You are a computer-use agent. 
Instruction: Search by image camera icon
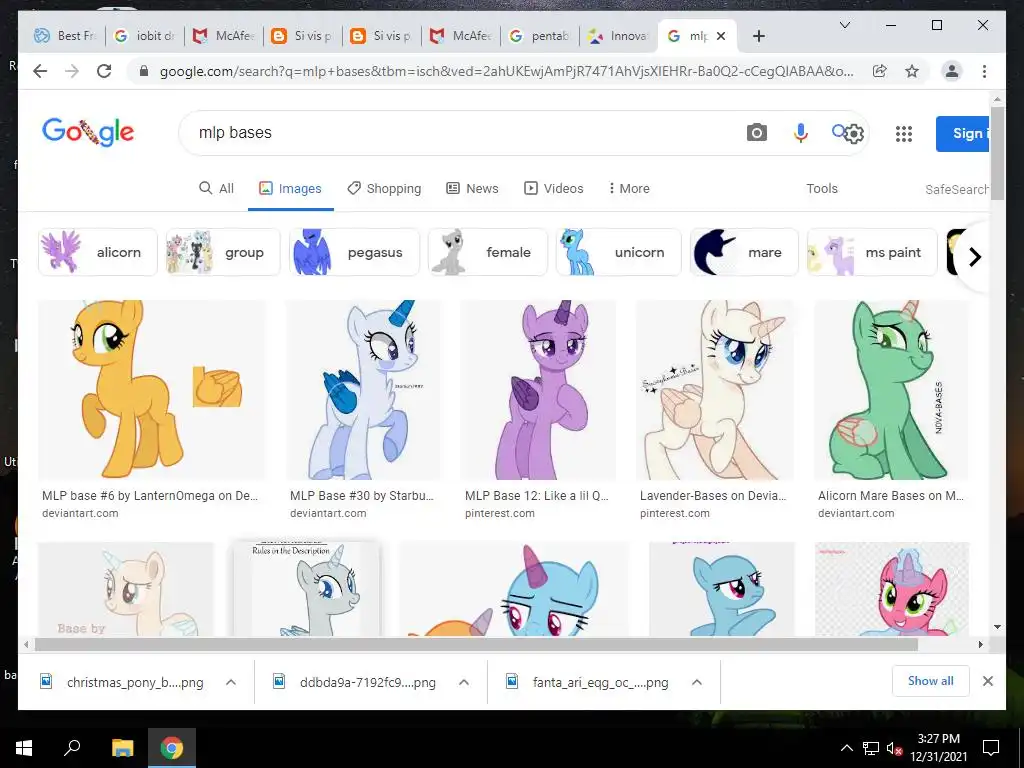(756, 133)
